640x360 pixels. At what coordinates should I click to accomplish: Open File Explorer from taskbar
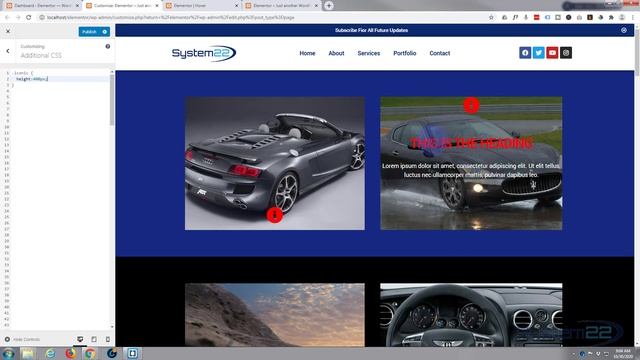click(x=28, y=353)
